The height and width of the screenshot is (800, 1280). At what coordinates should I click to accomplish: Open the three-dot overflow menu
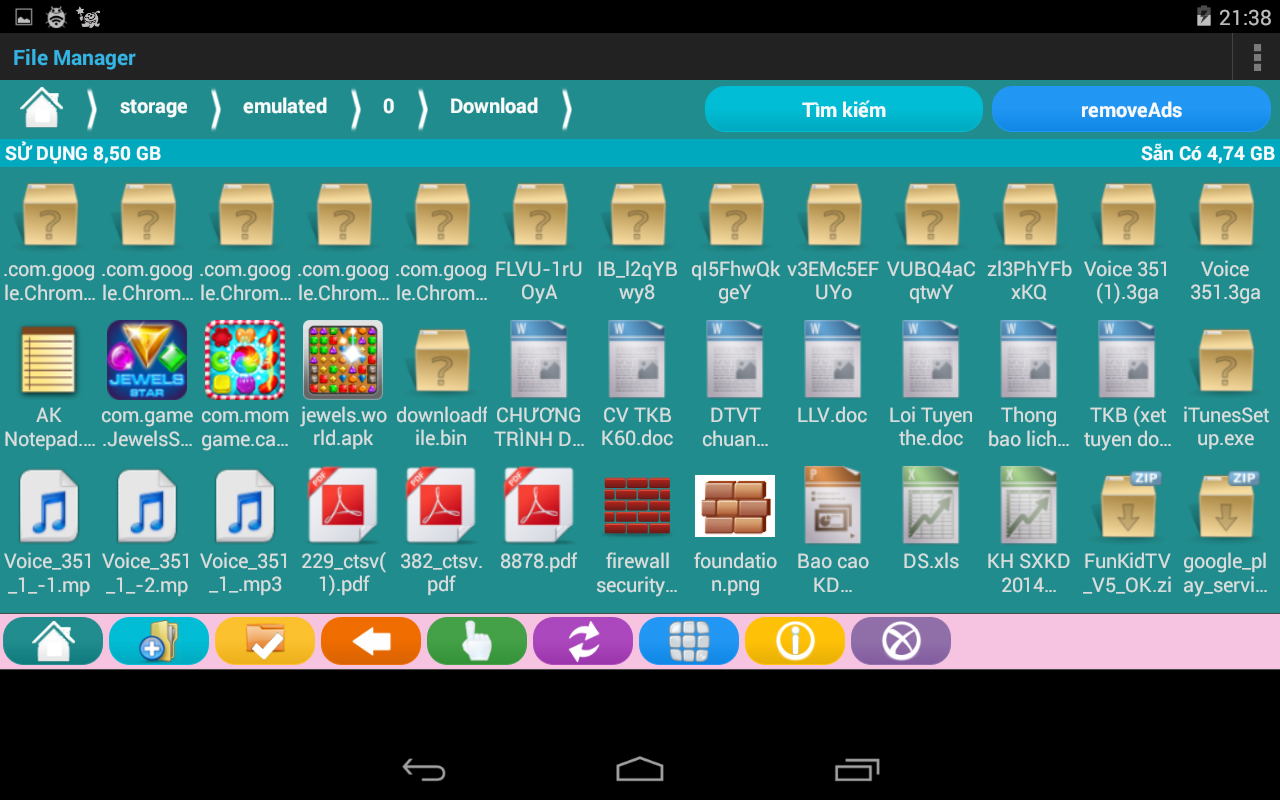[1257, 57]
